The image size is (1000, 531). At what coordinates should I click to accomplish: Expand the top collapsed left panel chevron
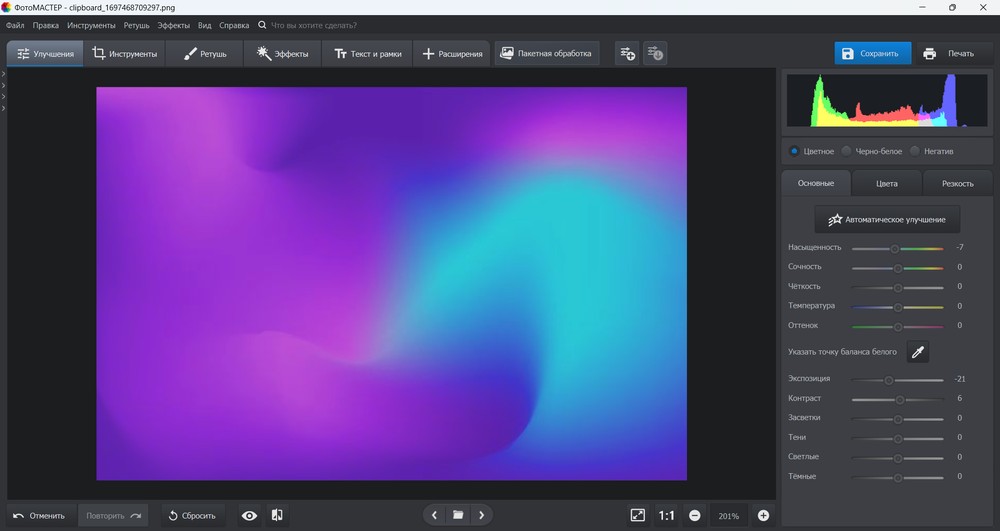[x=4, y=75]
